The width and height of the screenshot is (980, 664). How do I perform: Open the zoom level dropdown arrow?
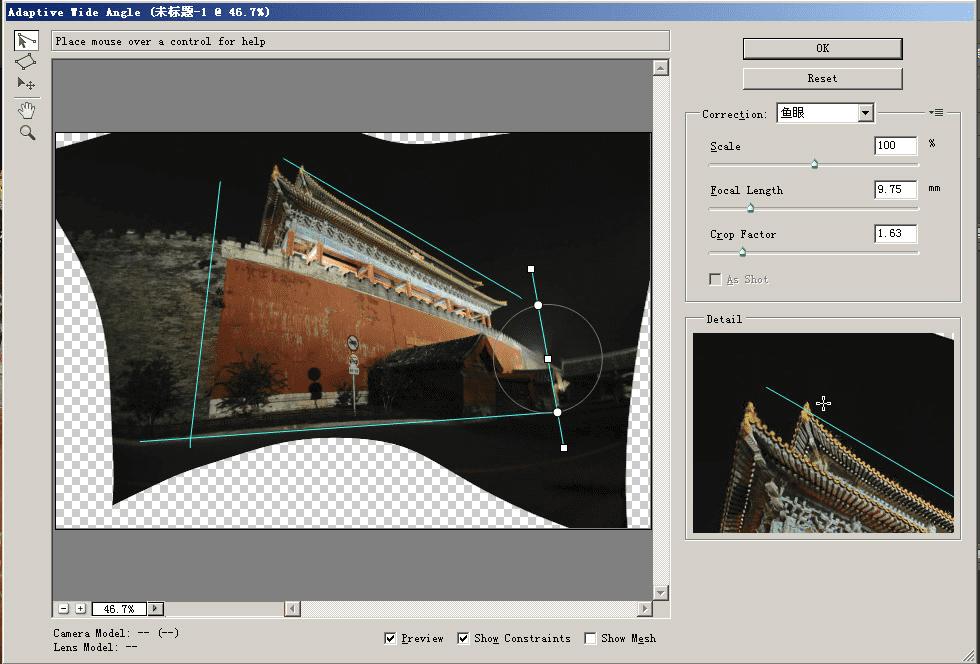coord(158,607)
